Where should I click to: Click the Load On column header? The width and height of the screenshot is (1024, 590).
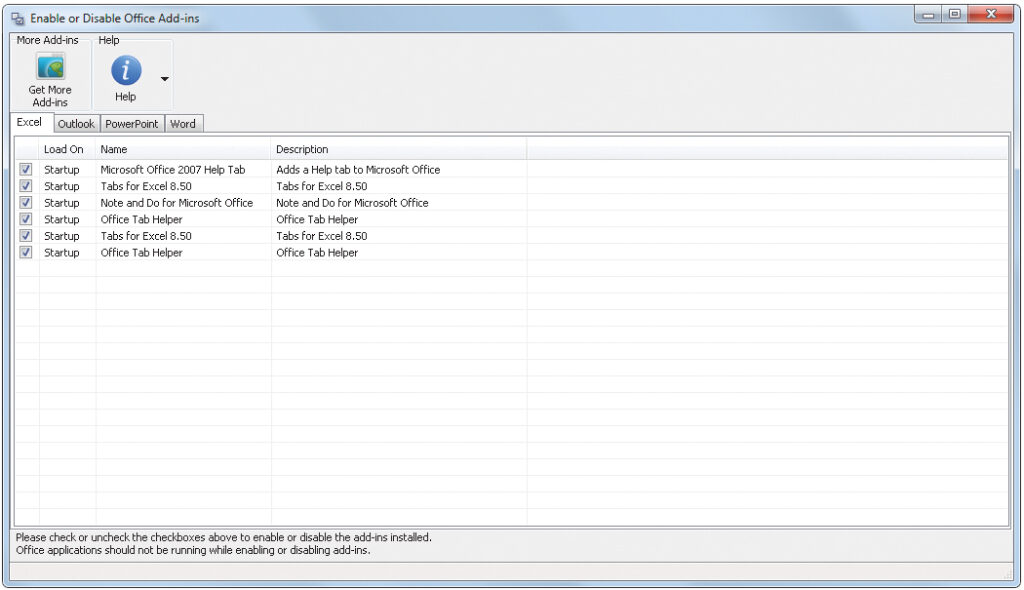pyautogui.click(x=66, y=149)
